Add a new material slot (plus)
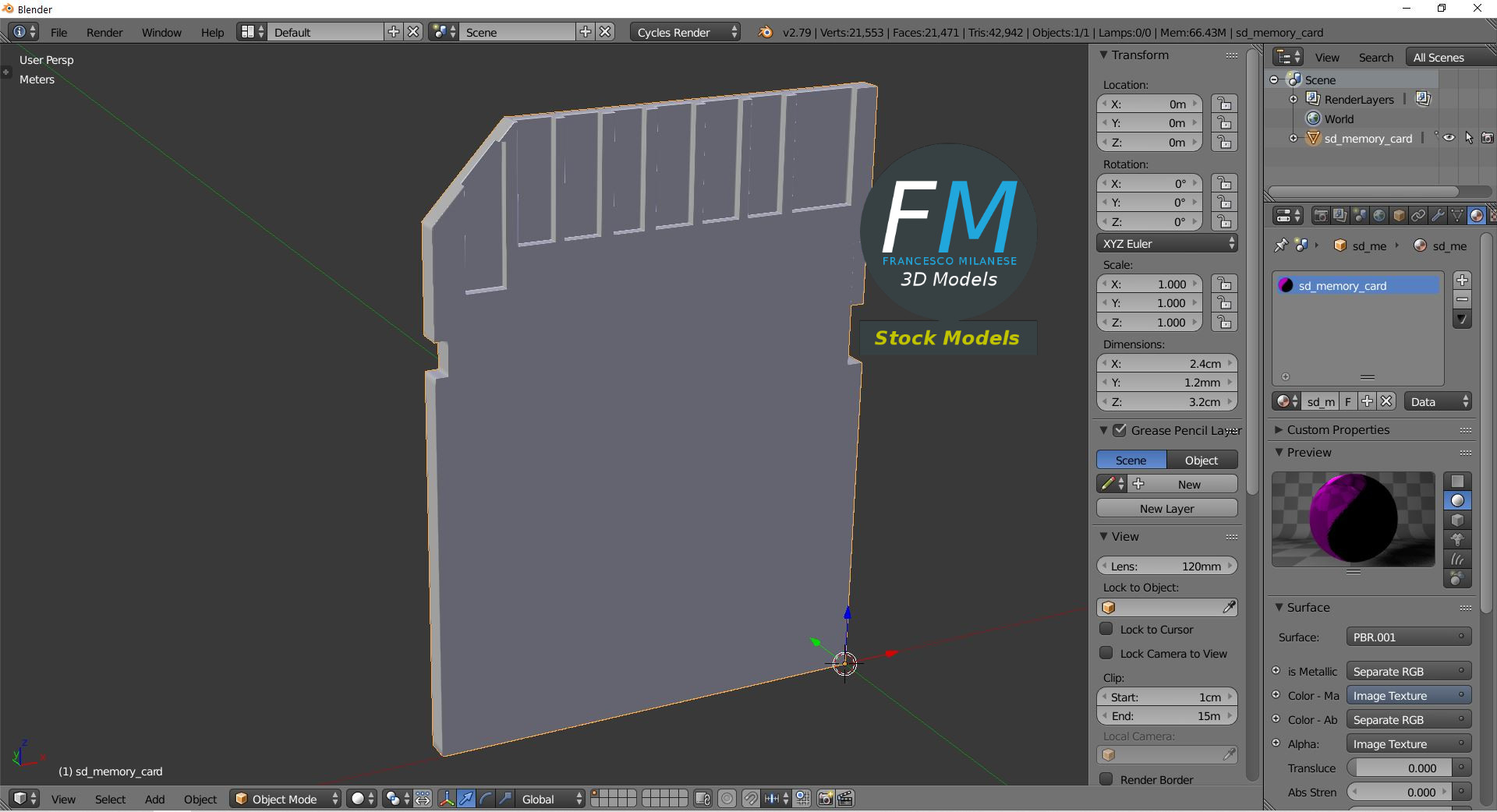Screen dimensions: 1497x812 coord(1462,280)
